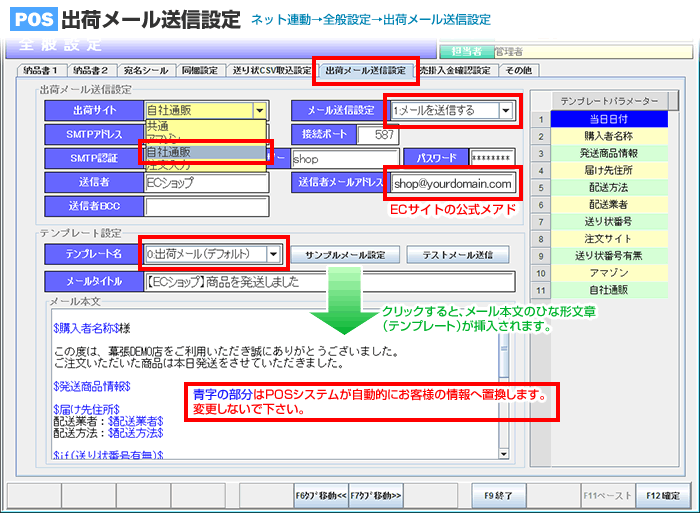Click the mail body scrollbar down arrow

(504, 454)
